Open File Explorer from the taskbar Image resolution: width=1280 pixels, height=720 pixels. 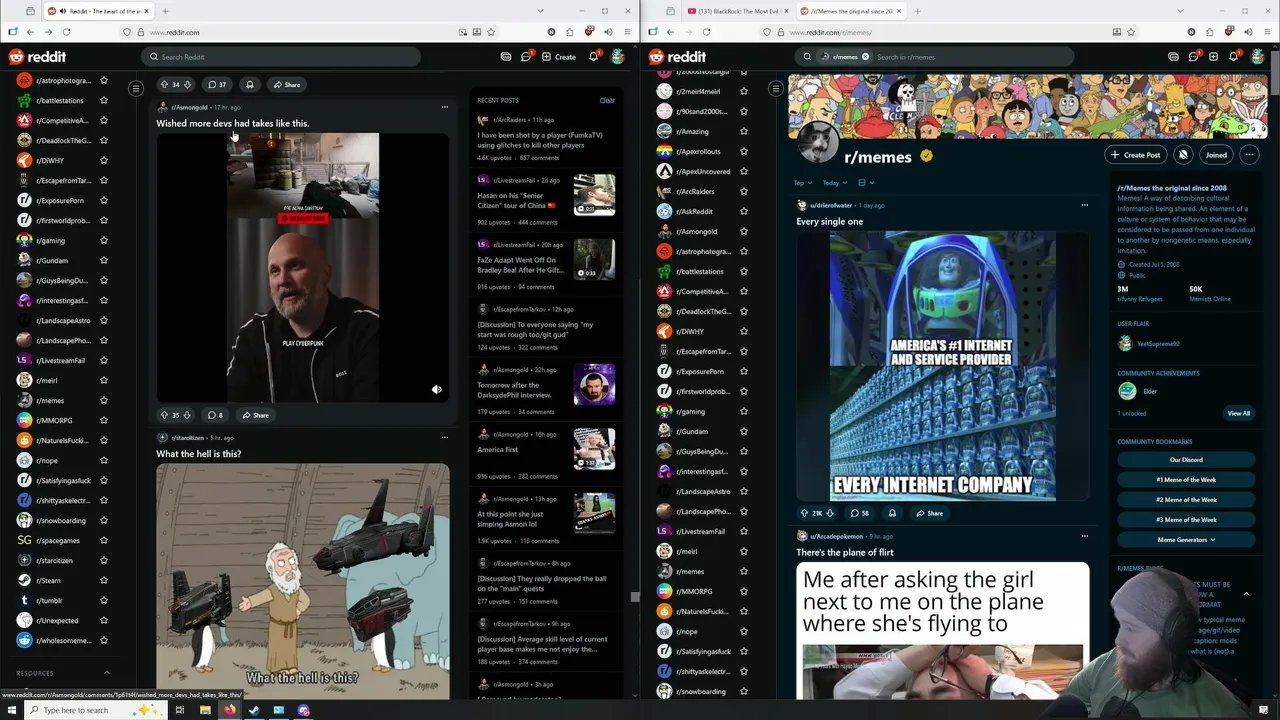coord(205,710)
